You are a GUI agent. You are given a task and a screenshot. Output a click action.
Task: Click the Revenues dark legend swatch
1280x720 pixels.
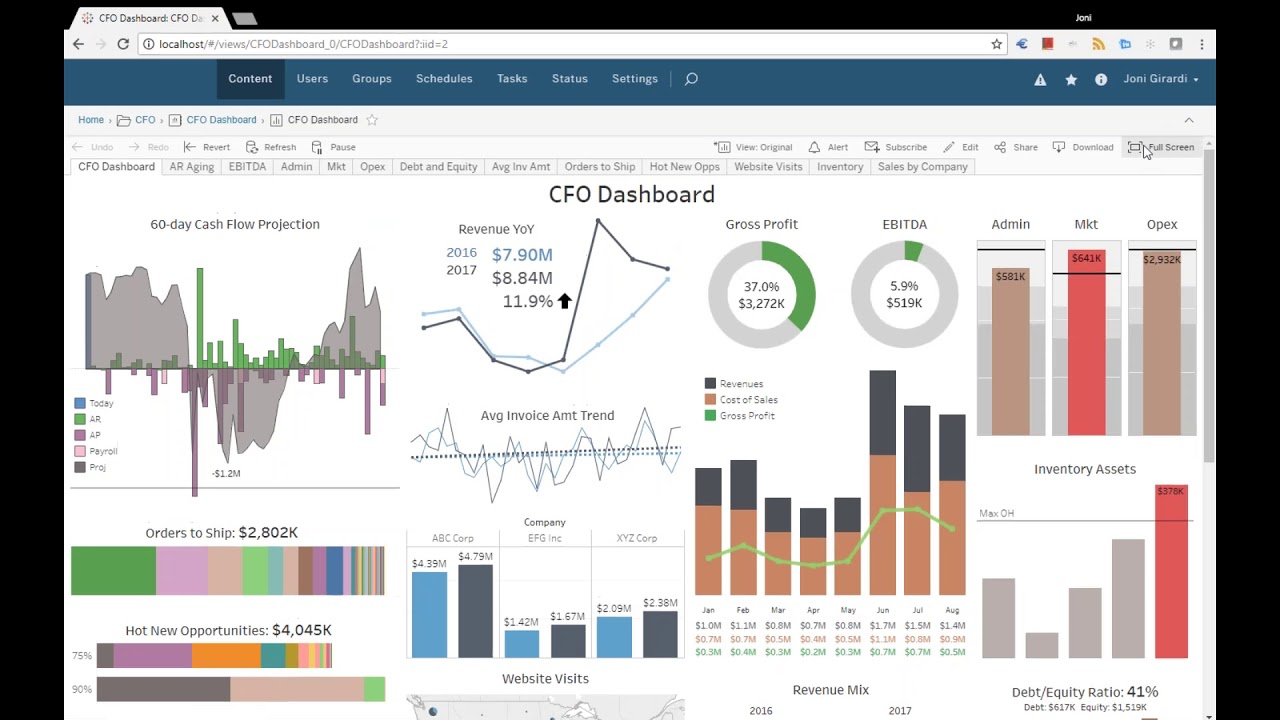coord(710,384)
